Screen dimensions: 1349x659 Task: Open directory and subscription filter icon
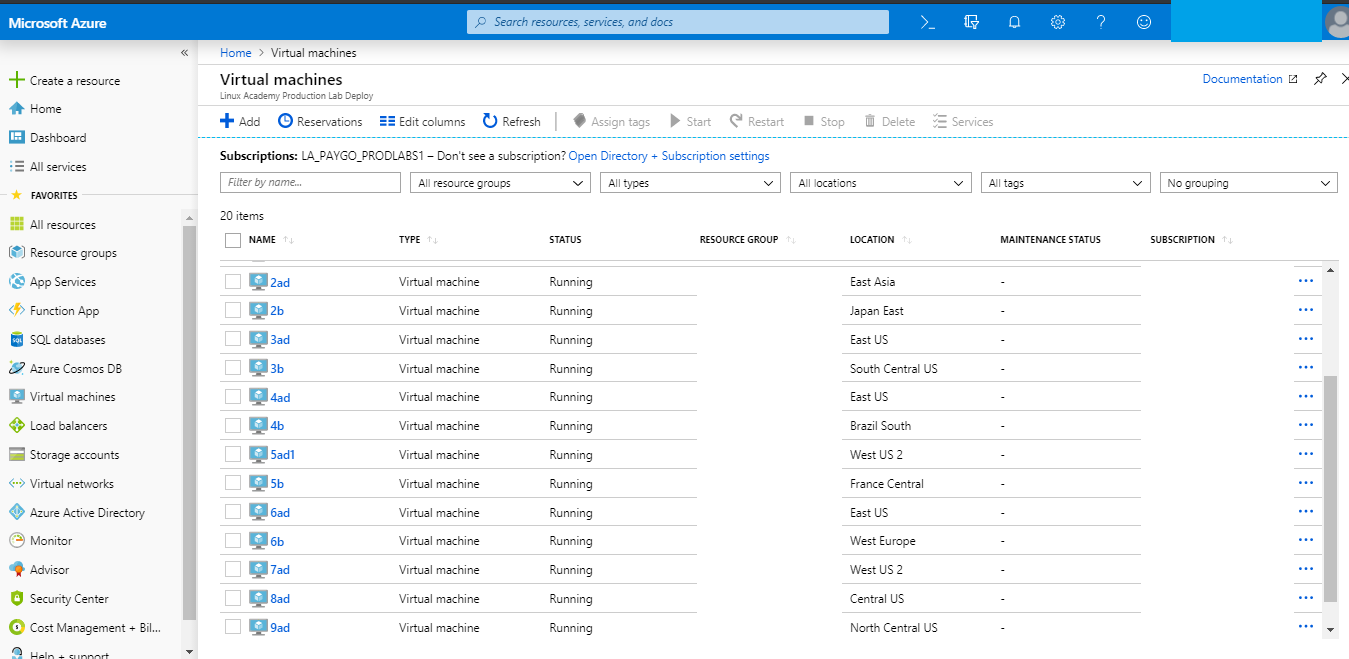click(971, 22)
